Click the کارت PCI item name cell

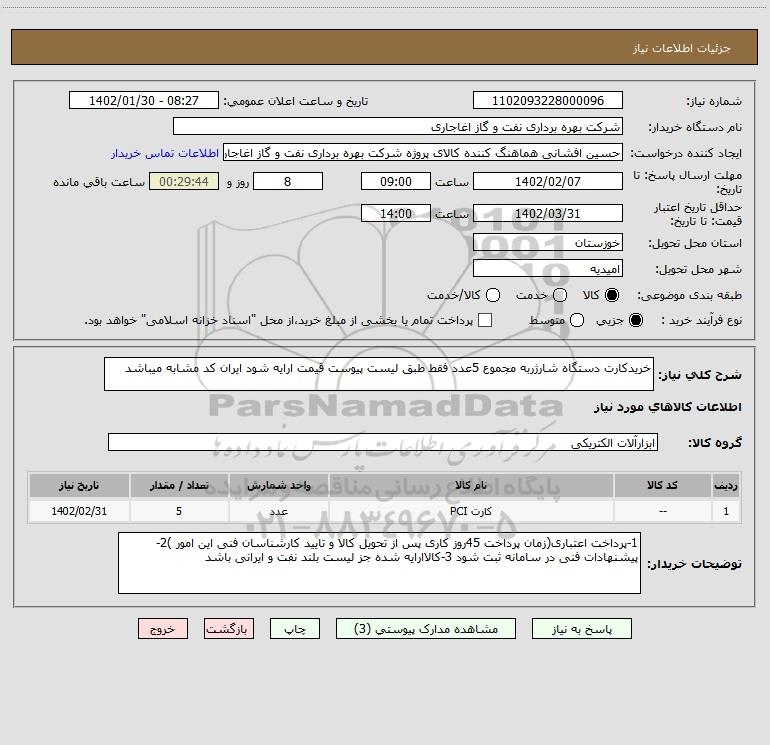[x=471, y=511]
